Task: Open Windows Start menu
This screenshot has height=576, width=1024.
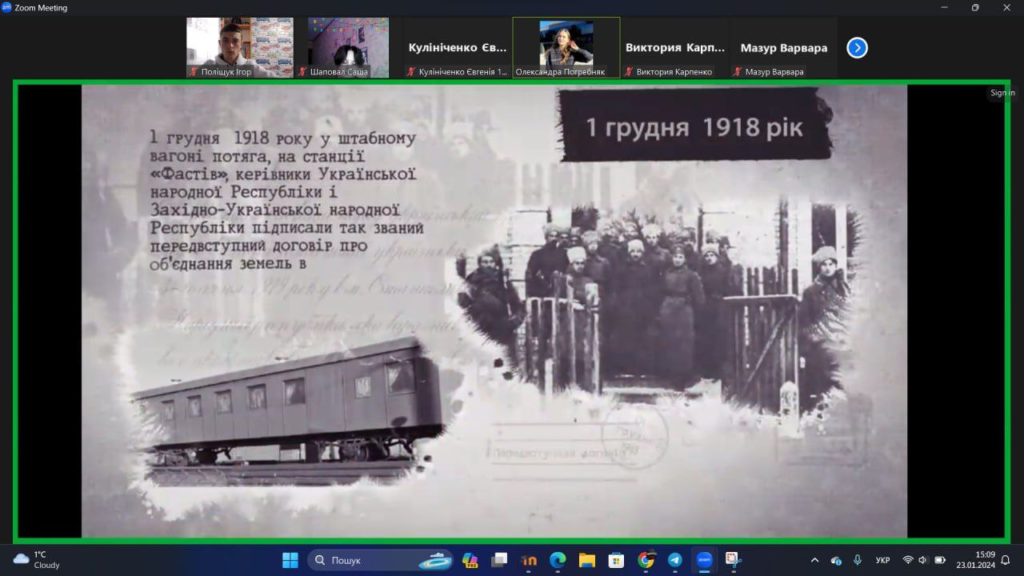Action: pyautogui.click(x=290, y=560)
